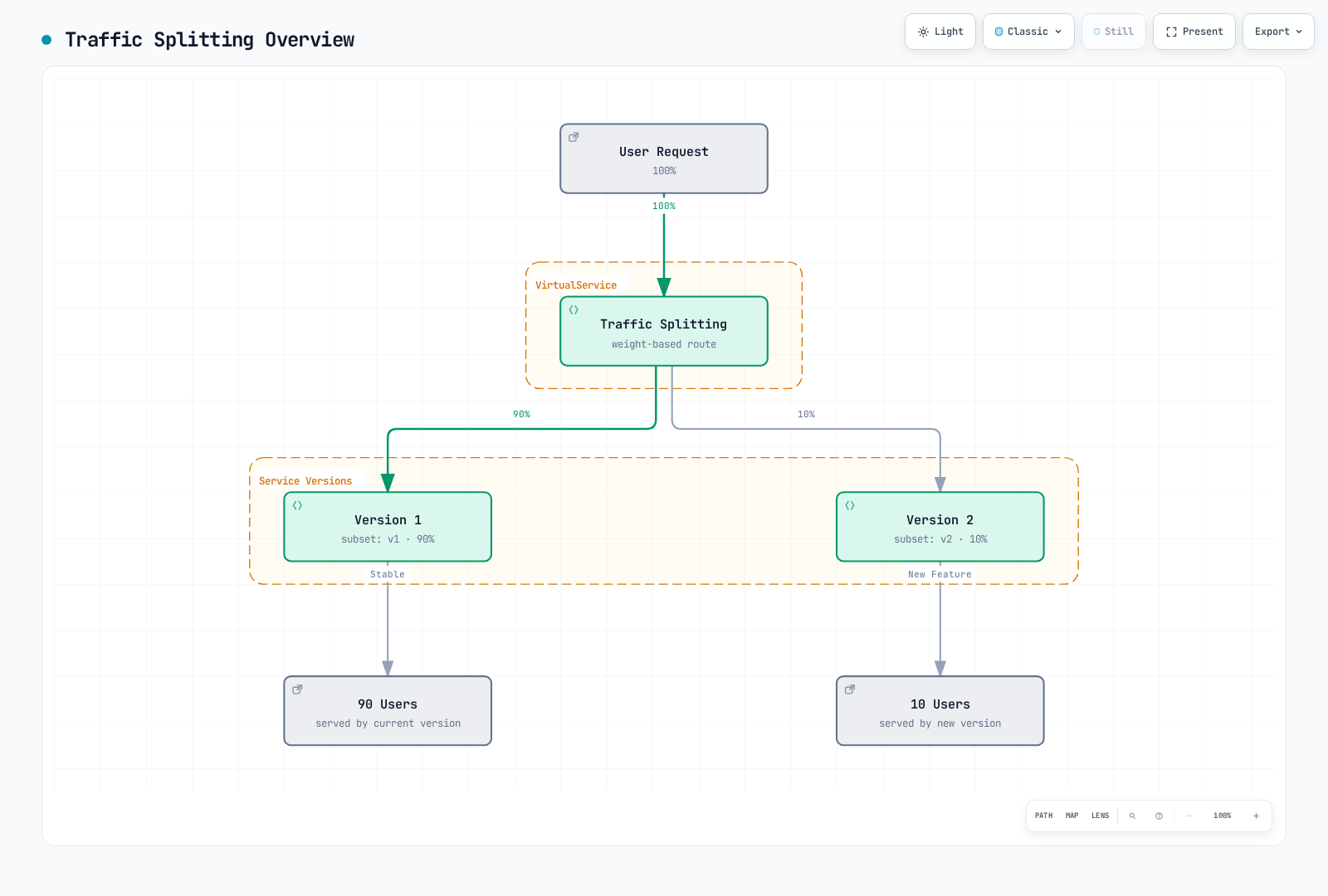Toggle MAP mode in bottom toolbar
Screen dimensions: 1328x896
[x=1072, y=816]
